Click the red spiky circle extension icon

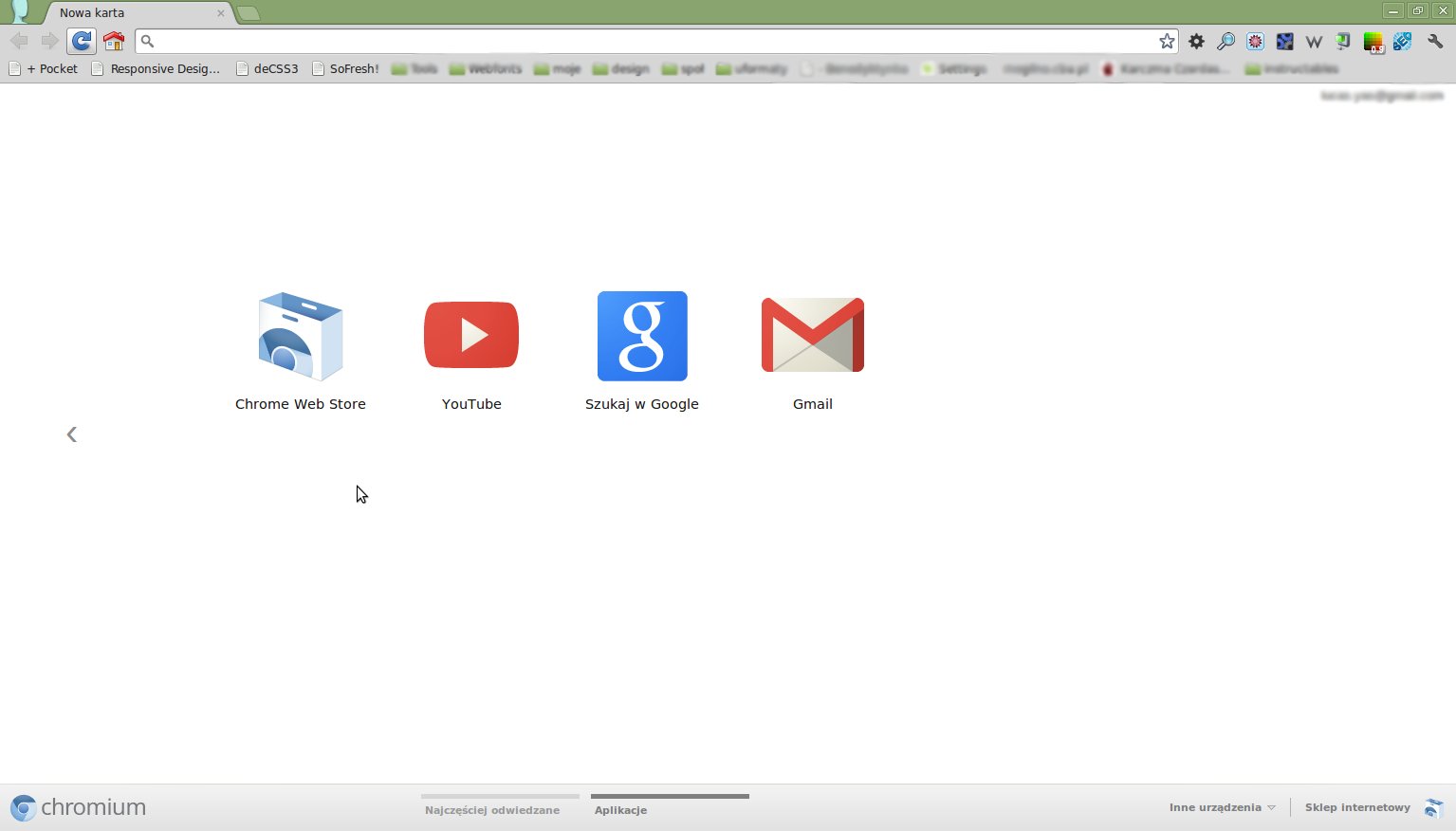[1255, 41]
